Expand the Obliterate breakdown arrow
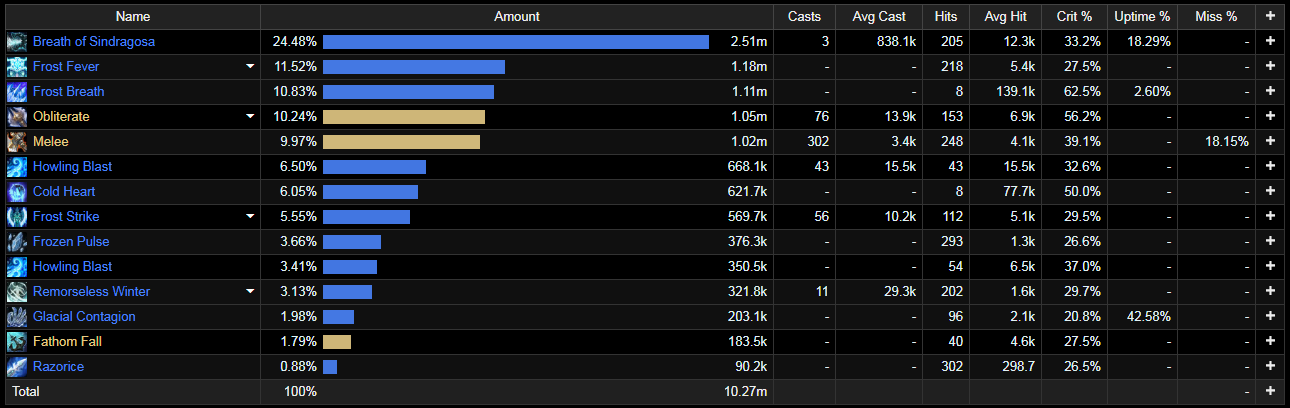The height and width of the screenshot is (408, 1290). point(250,117)
